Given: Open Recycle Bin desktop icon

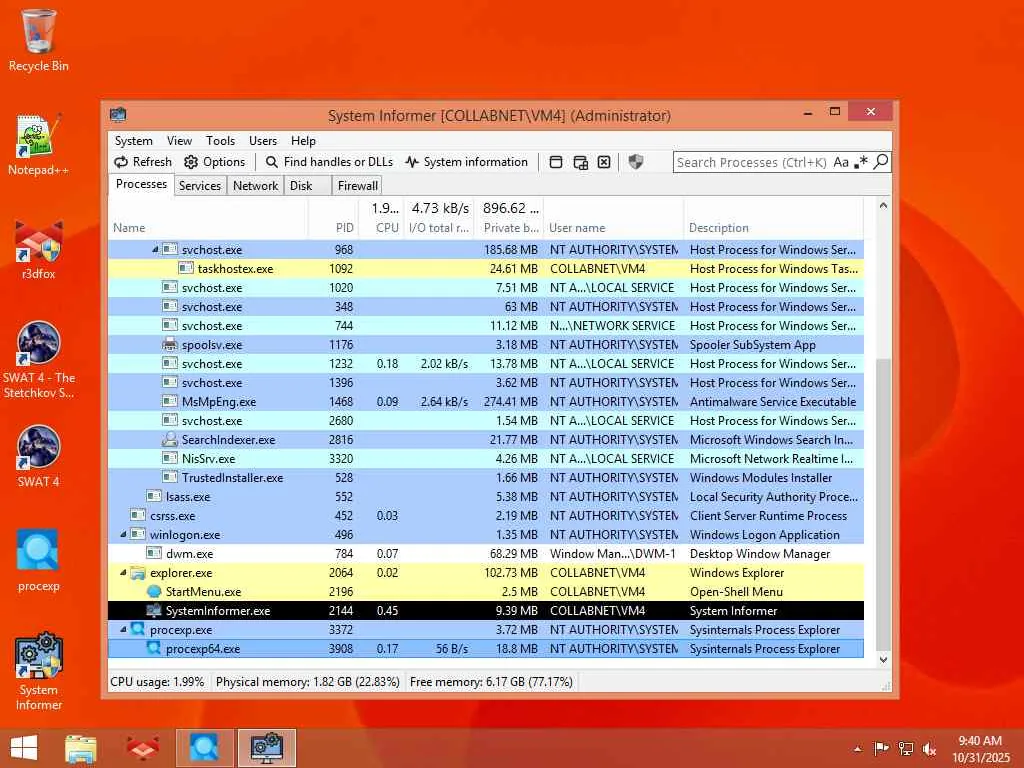Looking at the screenshot, I should pyautogui.click(x=39, y=40).
